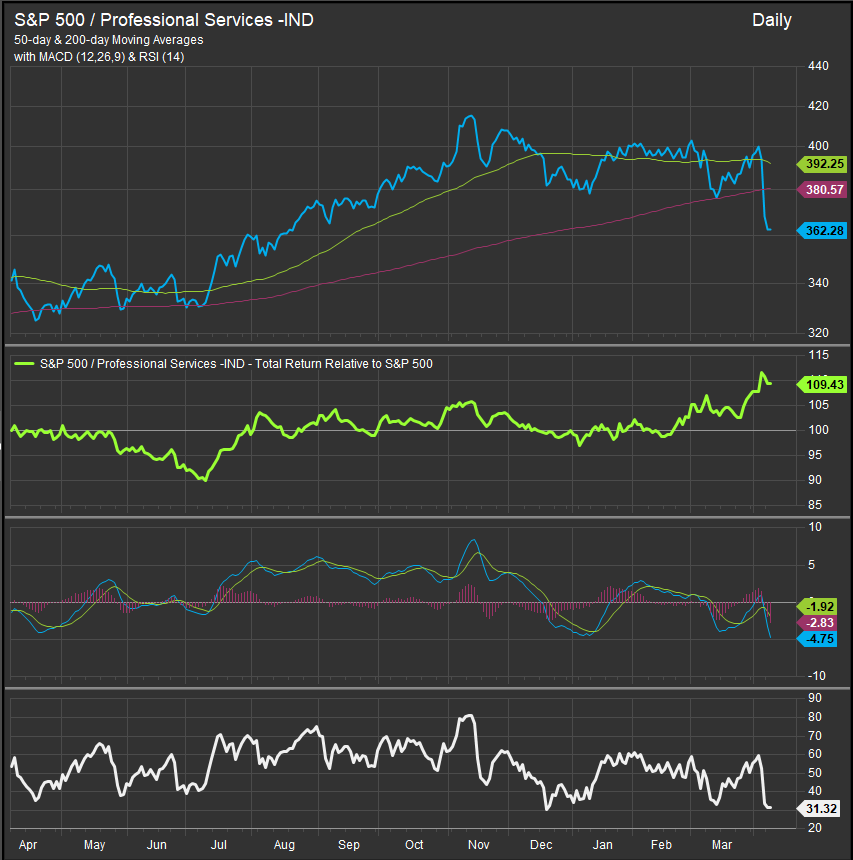Click the chart title "S&P 500 / Professional Services -IND"
The height and width of the screenshot is (860, 853).
[x=164, y=20]
